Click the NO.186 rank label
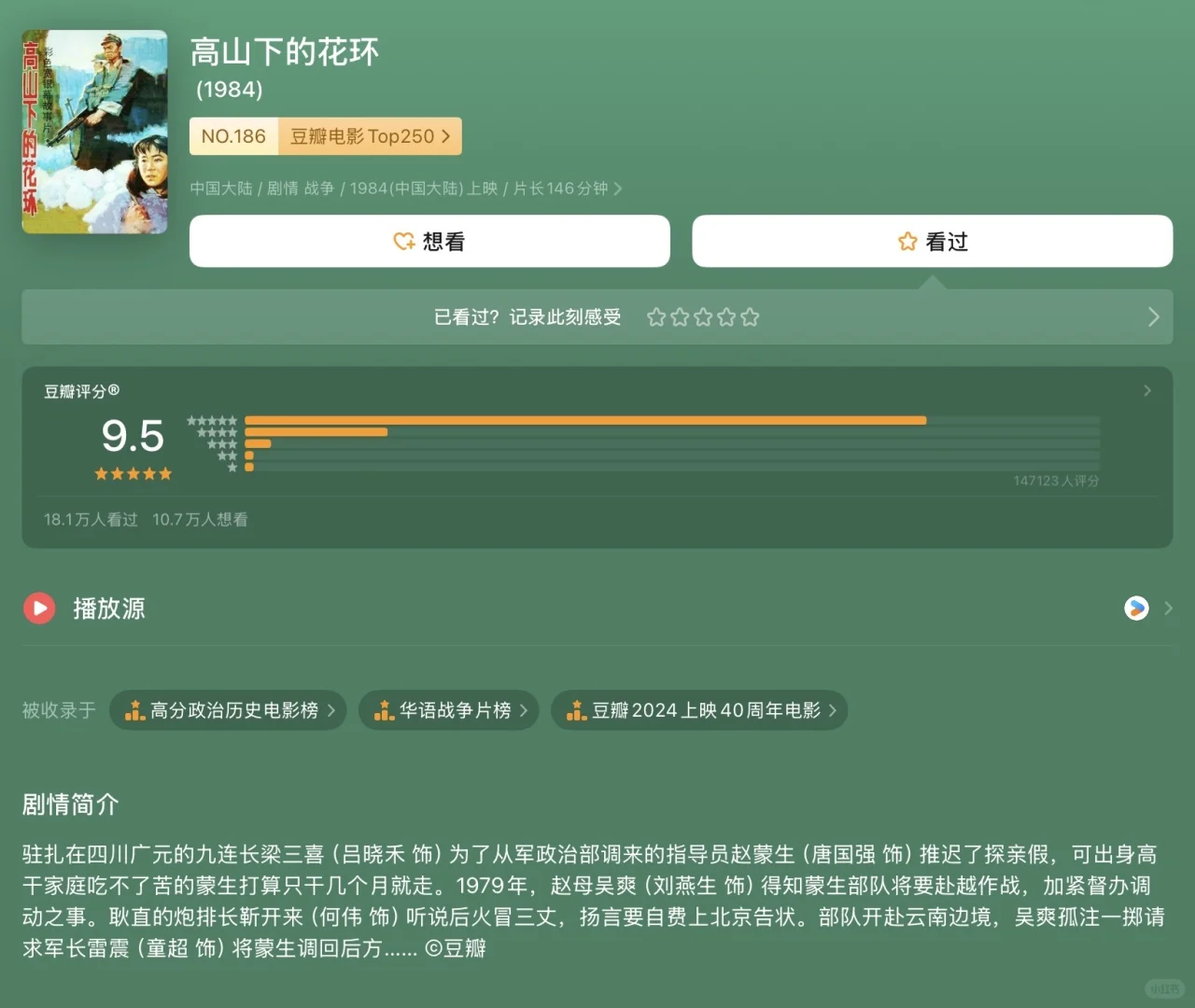The height and width of the screenshot is (1008, 1195). coord(233,136)
